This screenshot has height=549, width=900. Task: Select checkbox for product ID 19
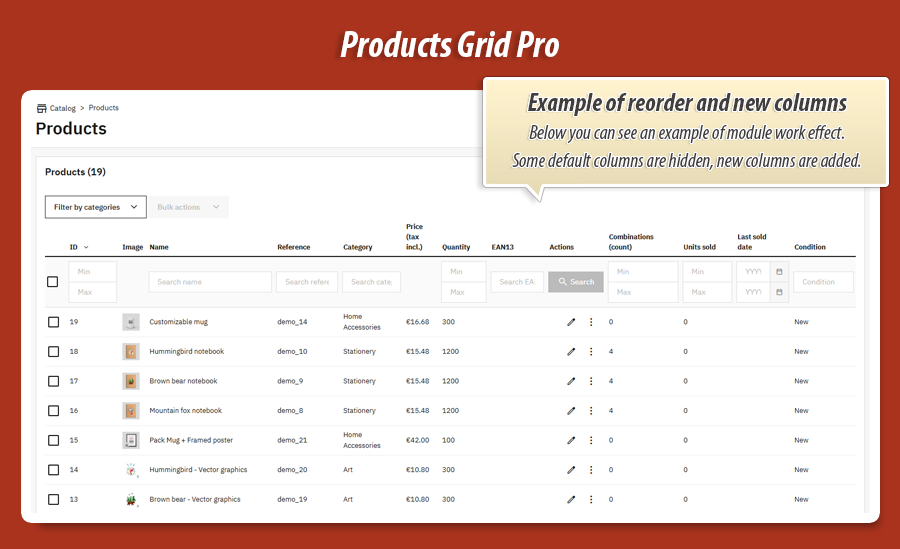point(53,322)
